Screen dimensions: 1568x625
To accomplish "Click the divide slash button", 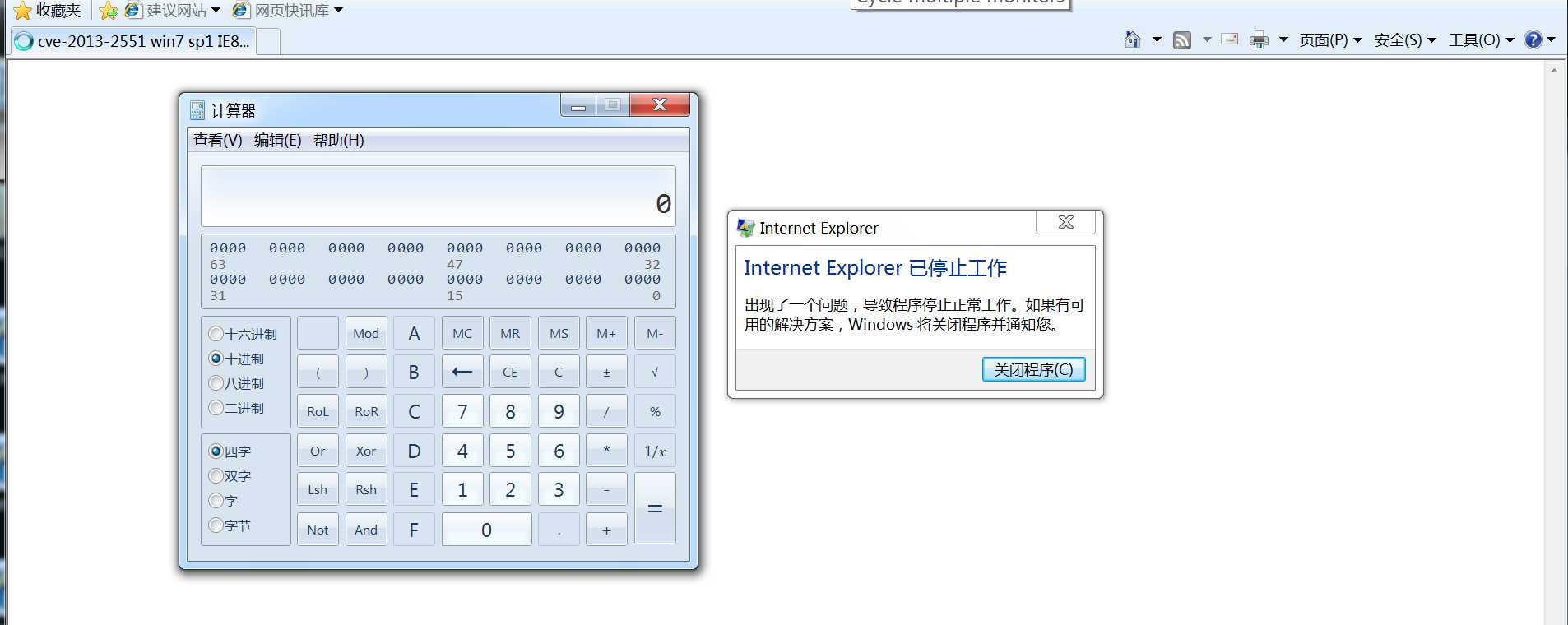I will click(606, 411).
